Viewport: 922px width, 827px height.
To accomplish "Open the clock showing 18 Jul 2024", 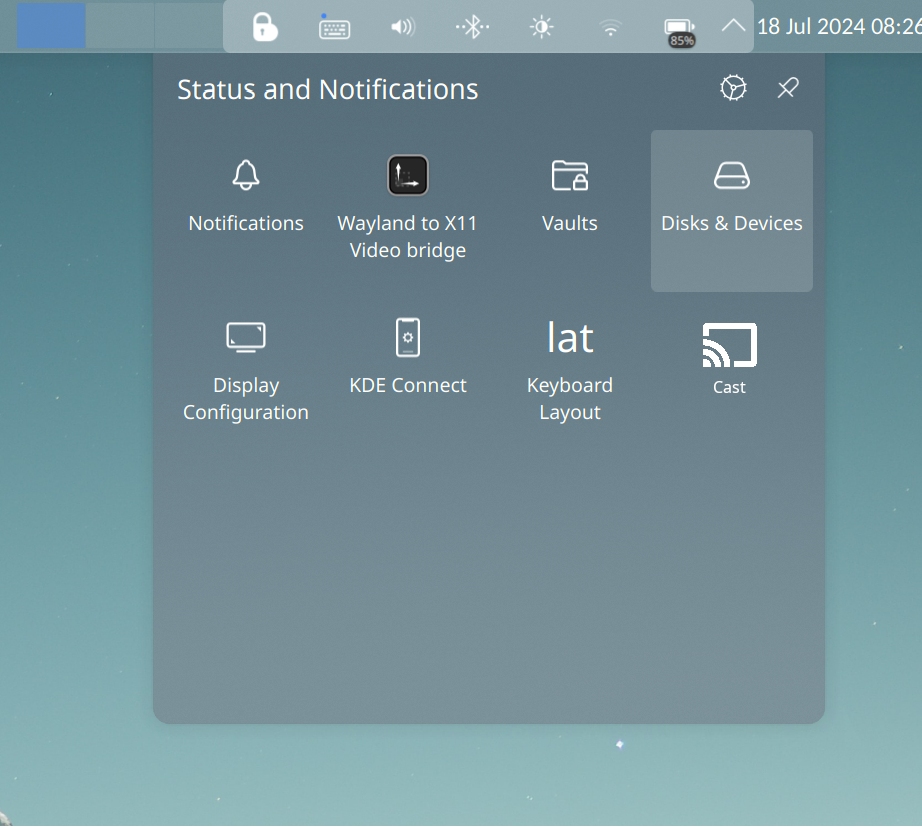I will coord(839,26).
